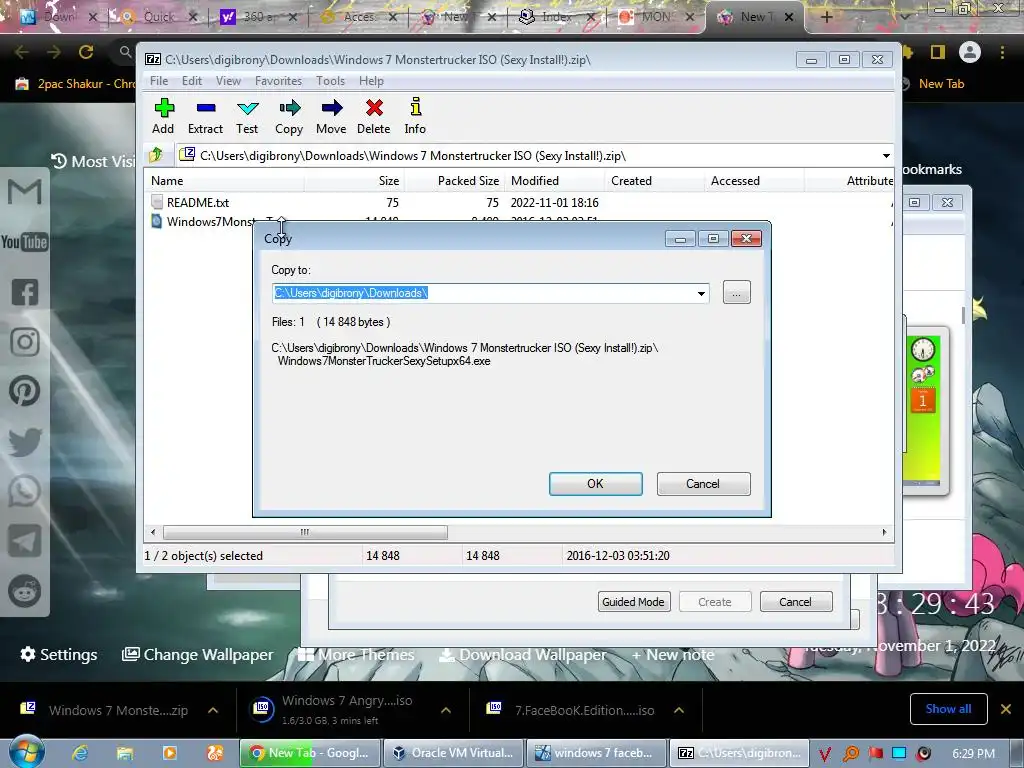Go up one folder level icon
Screen dimensions: 1024x768
pos(155,155)
